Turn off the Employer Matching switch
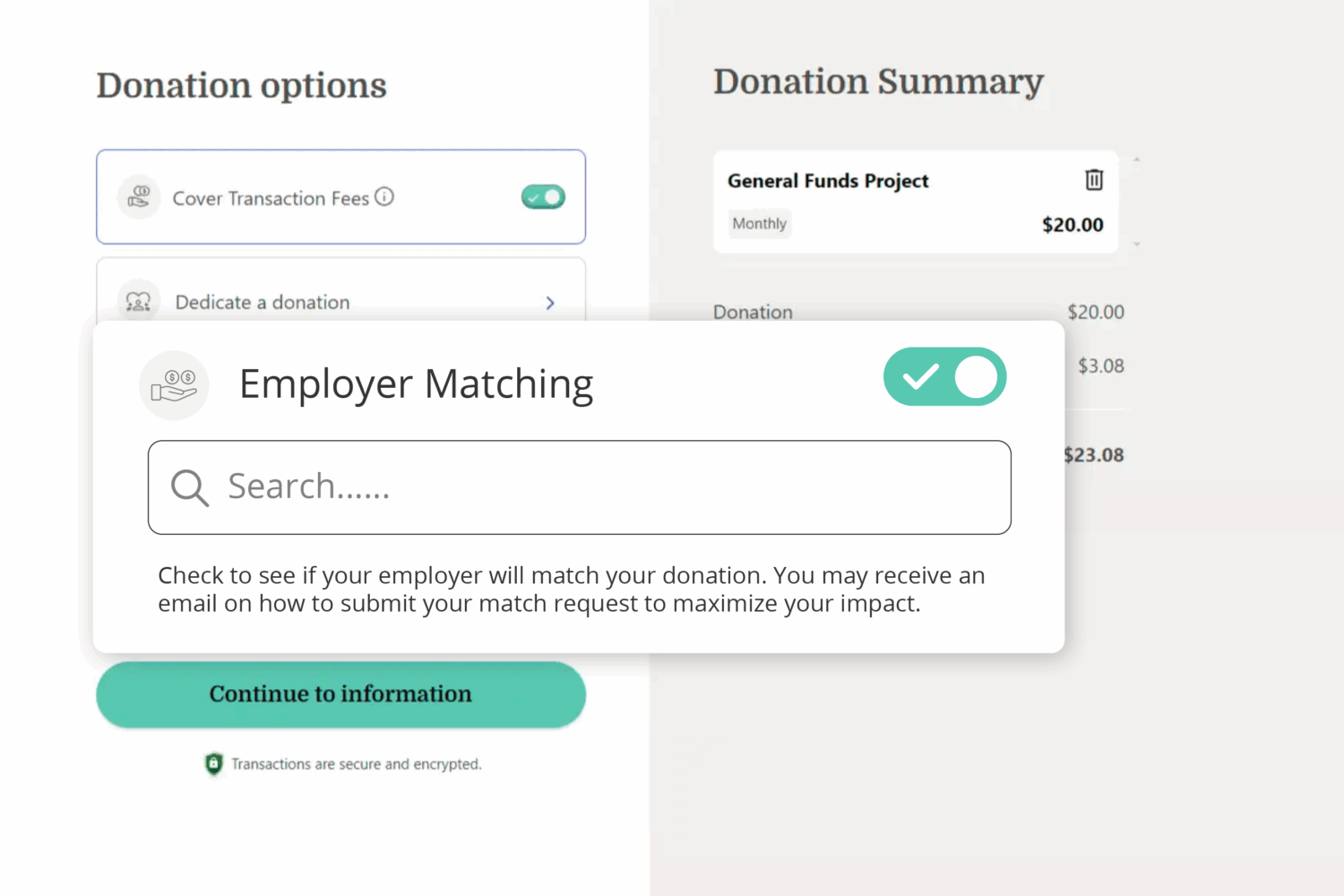1344x896 pixels. [x=945, y=377]
